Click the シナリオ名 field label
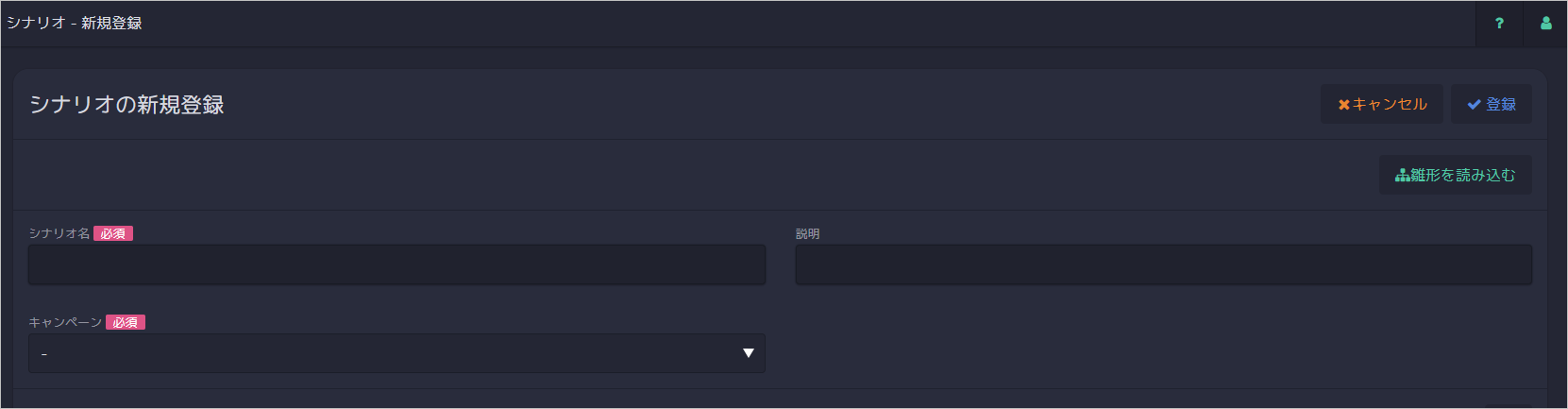 pos(59,233)
